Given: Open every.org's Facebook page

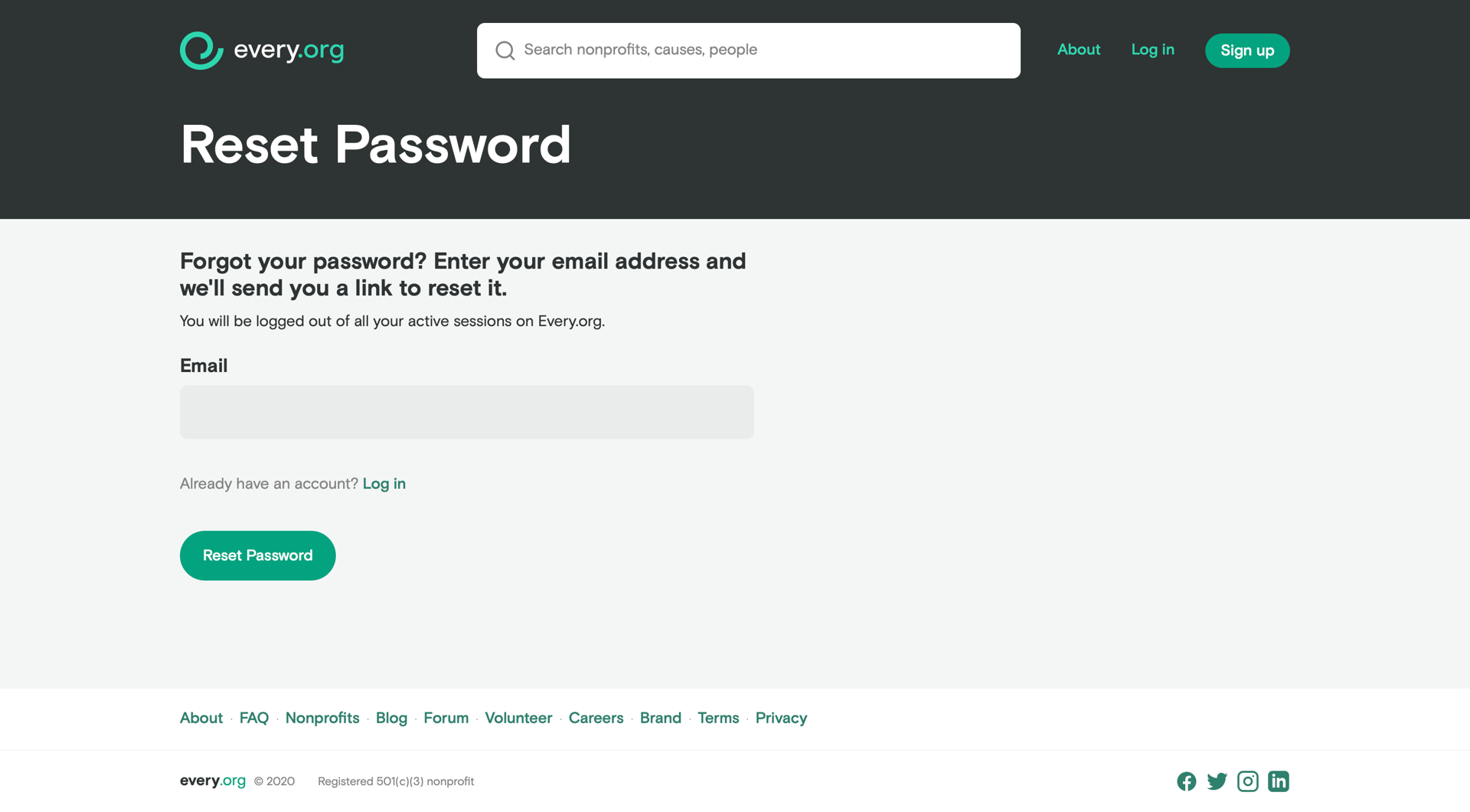Looking at the screenshot, I should click(1186, 781).
